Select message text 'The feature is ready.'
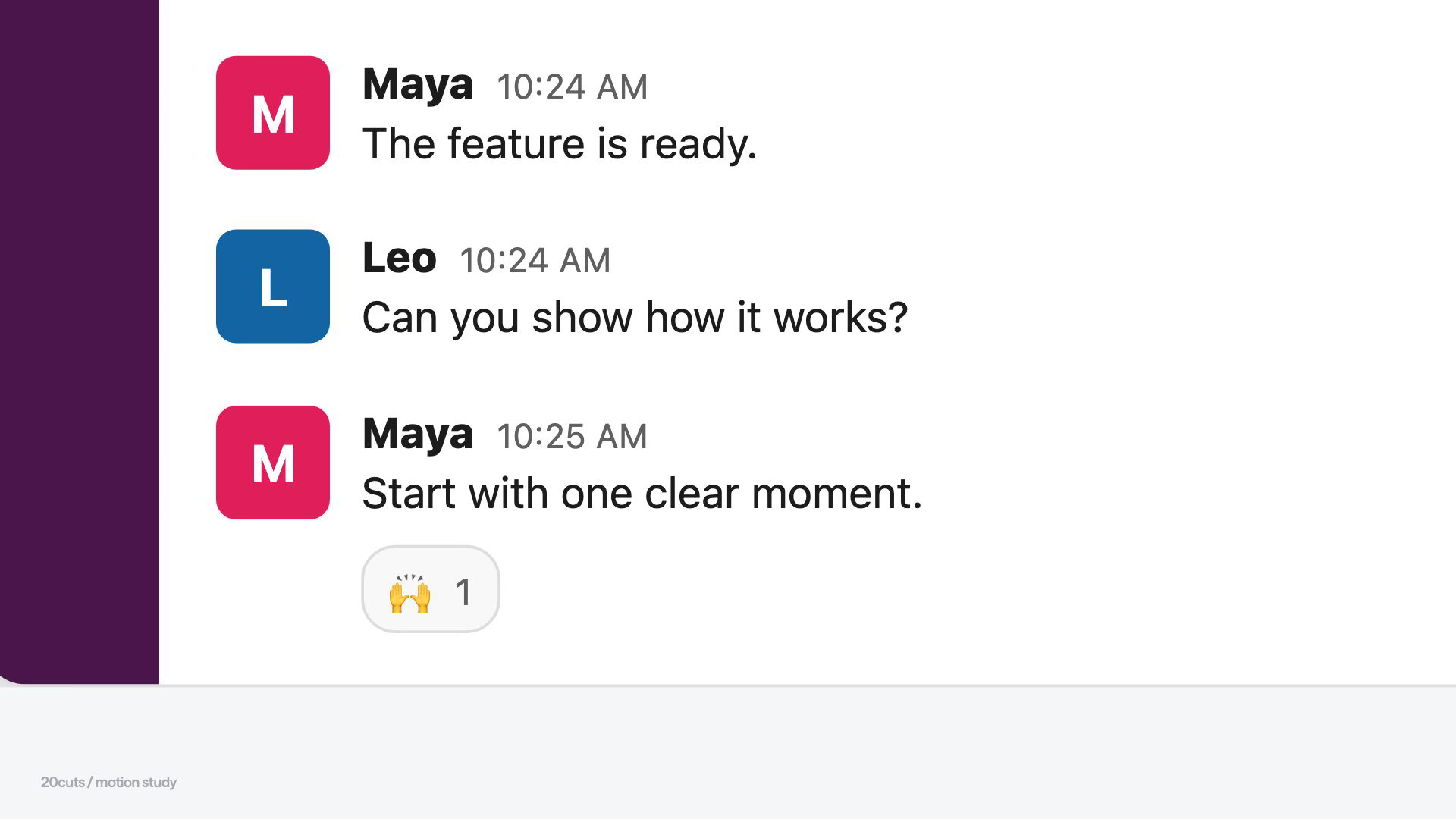This screenshot has width=1456, height=819. [560, 144]
